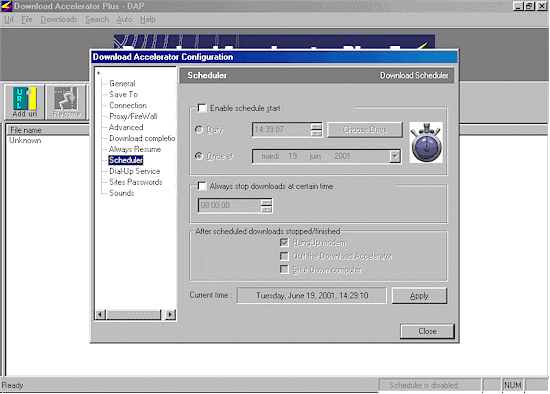550x394 pixels.
Task: Click the Add url toolbar icon
Action: 25,102
